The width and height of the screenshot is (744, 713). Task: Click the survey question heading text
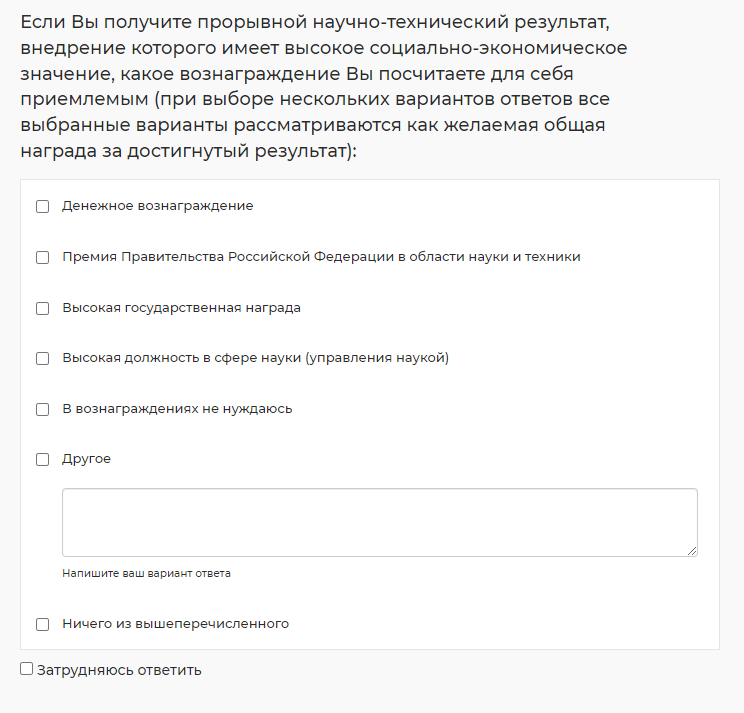click(320, 86)
